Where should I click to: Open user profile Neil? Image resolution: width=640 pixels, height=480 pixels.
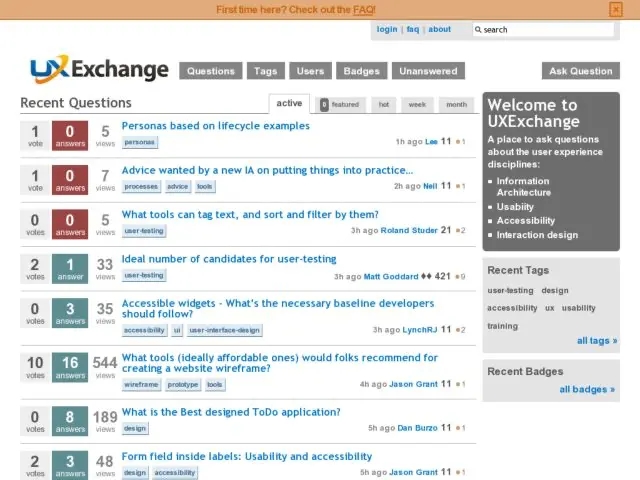[430, 186]
